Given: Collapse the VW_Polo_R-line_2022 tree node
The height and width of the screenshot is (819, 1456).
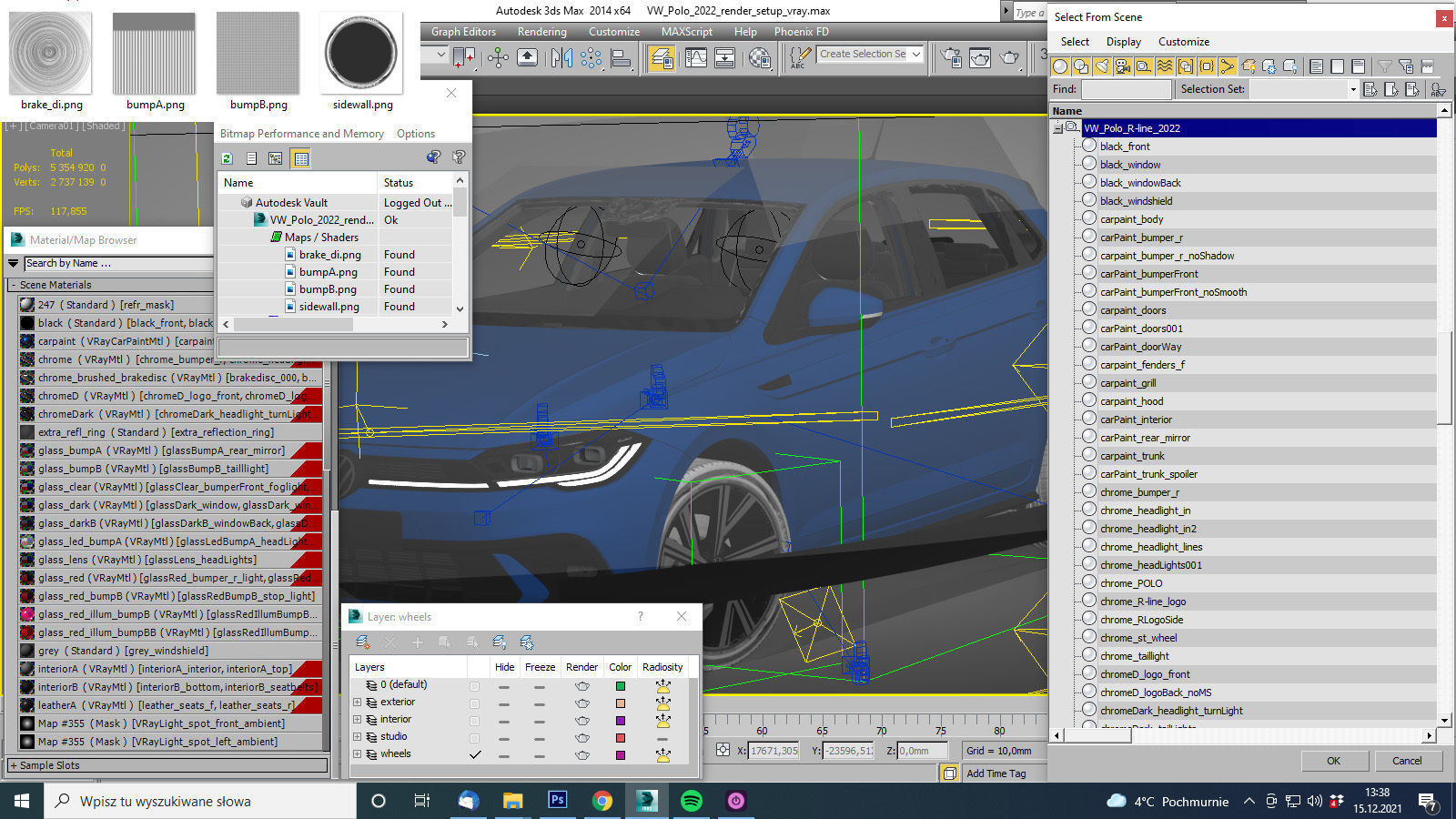Looking at the screenshot, I should 1057,128.
